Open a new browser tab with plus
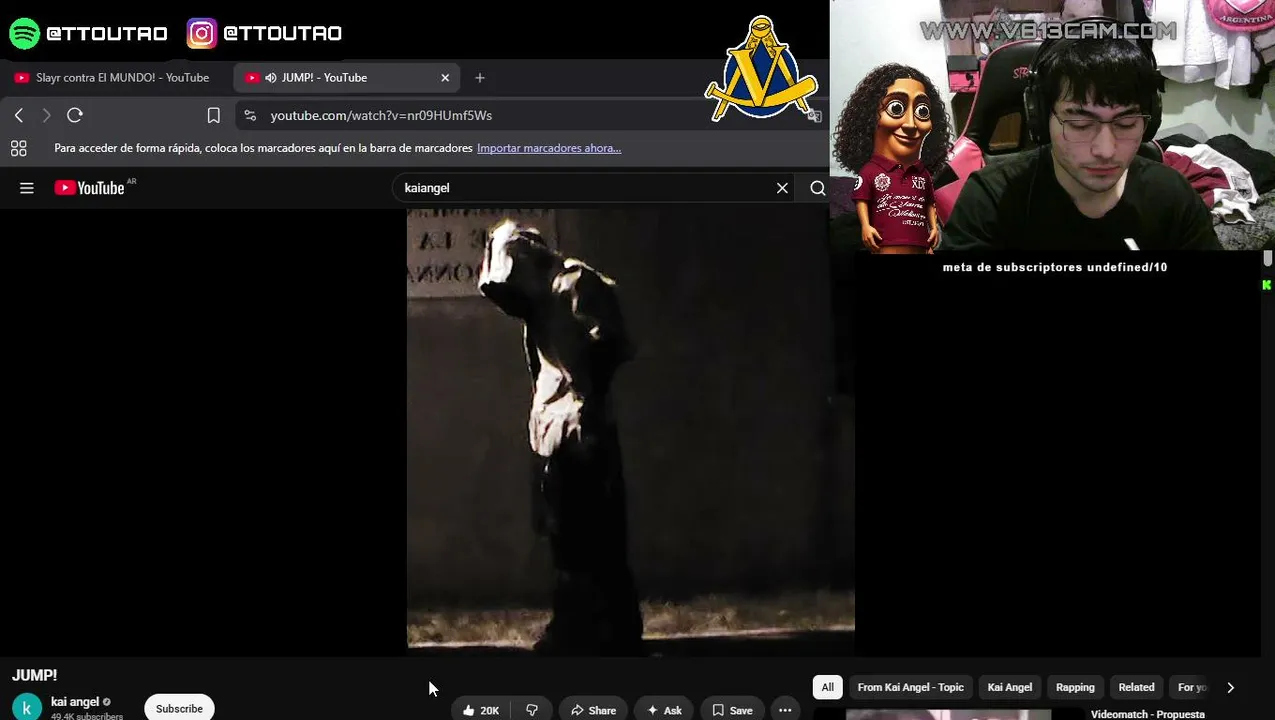Viewport: 1275px width, 720px height. pyautogui.click(x=480, y=78)
